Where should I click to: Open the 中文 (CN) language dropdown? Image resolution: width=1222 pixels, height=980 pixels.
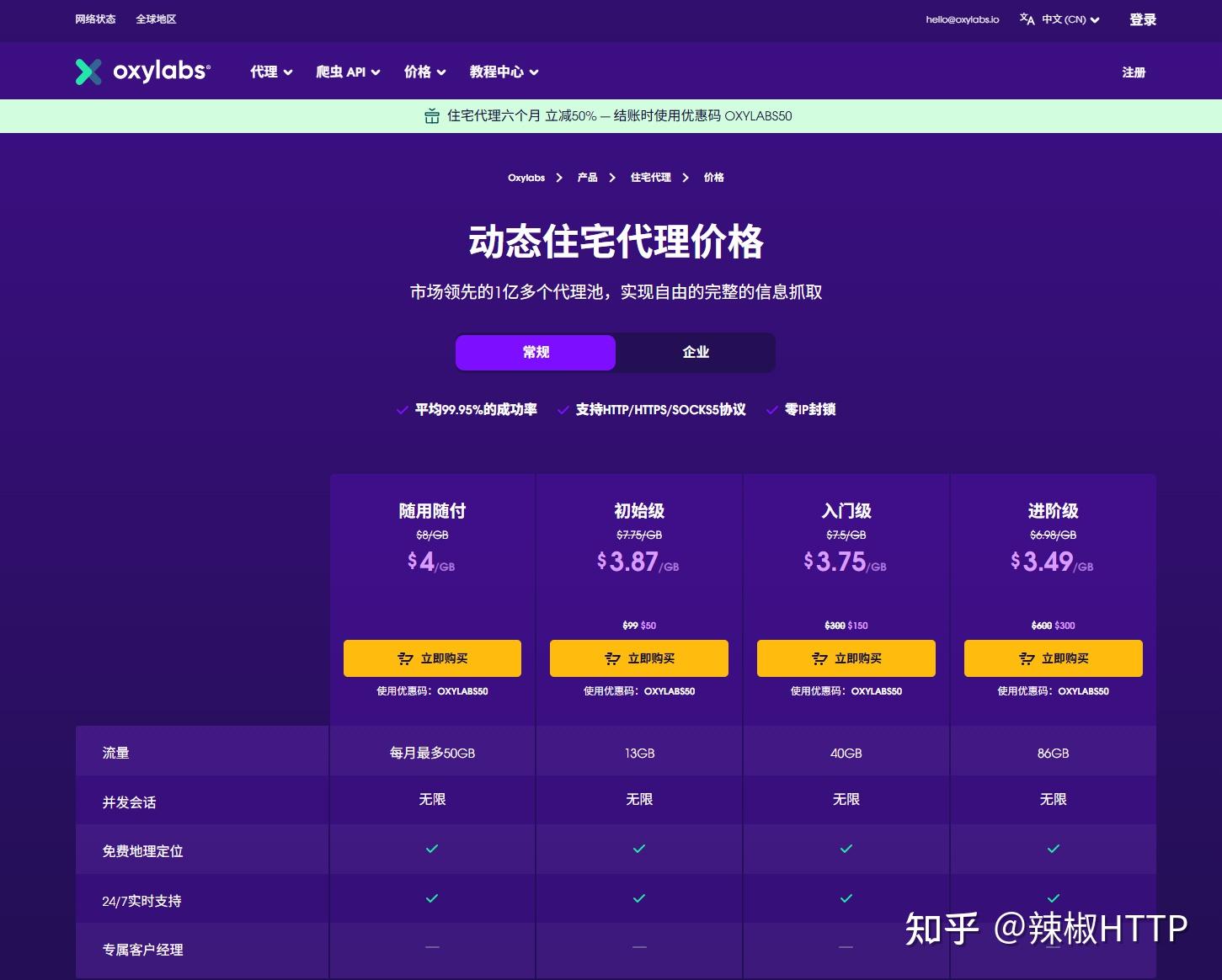[x=1059, y=19]
